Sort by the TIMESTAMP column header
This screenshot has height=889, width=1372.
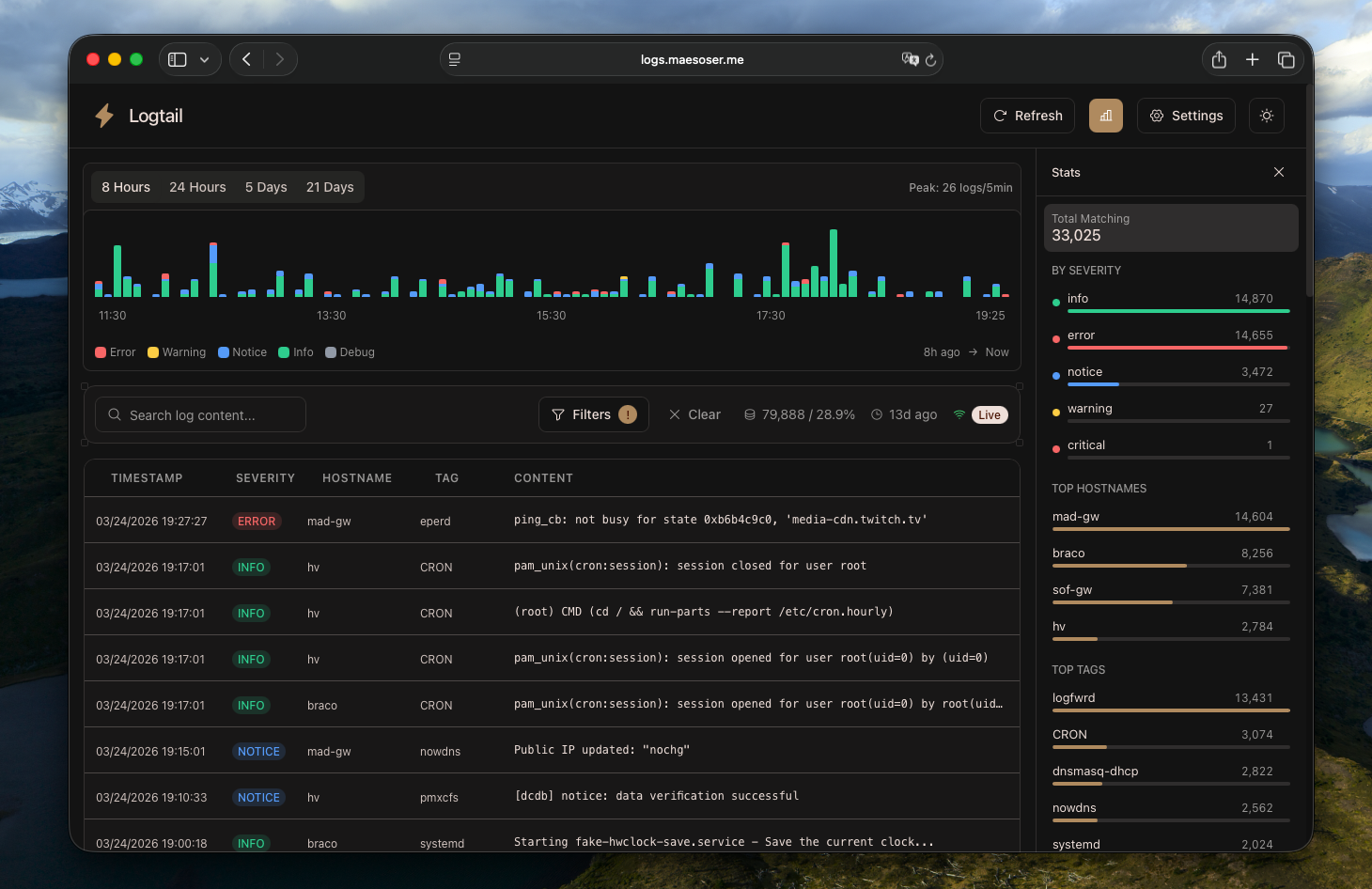click(x=147, y=478)
